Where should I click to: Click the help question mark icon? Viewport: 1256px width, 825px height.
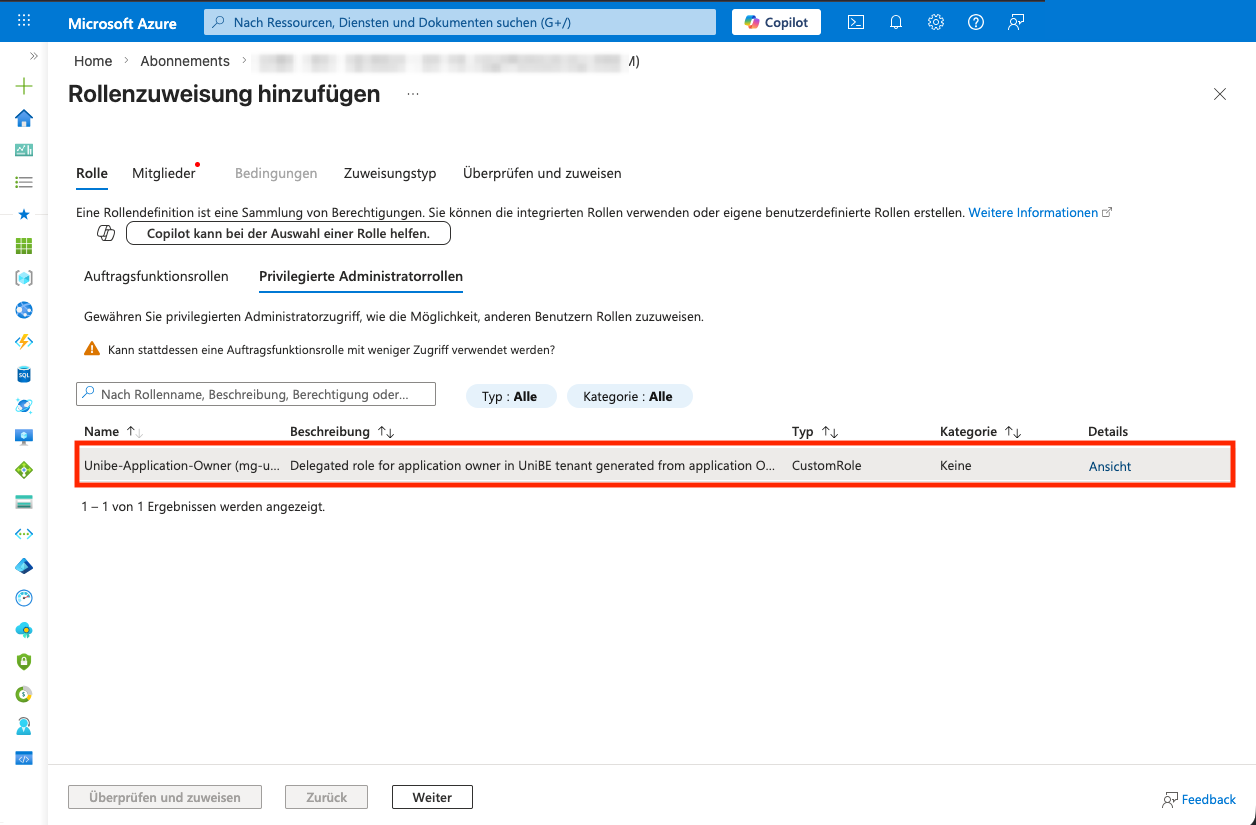tap(976, 22)
